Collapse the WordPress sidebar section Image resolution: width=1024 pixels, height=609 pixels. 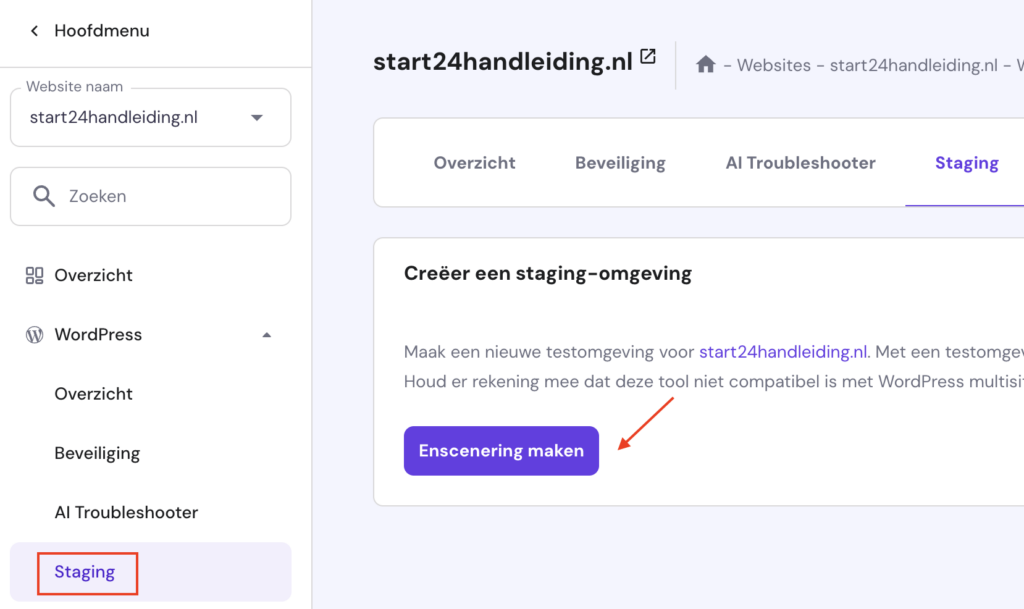tap(266, 335)
